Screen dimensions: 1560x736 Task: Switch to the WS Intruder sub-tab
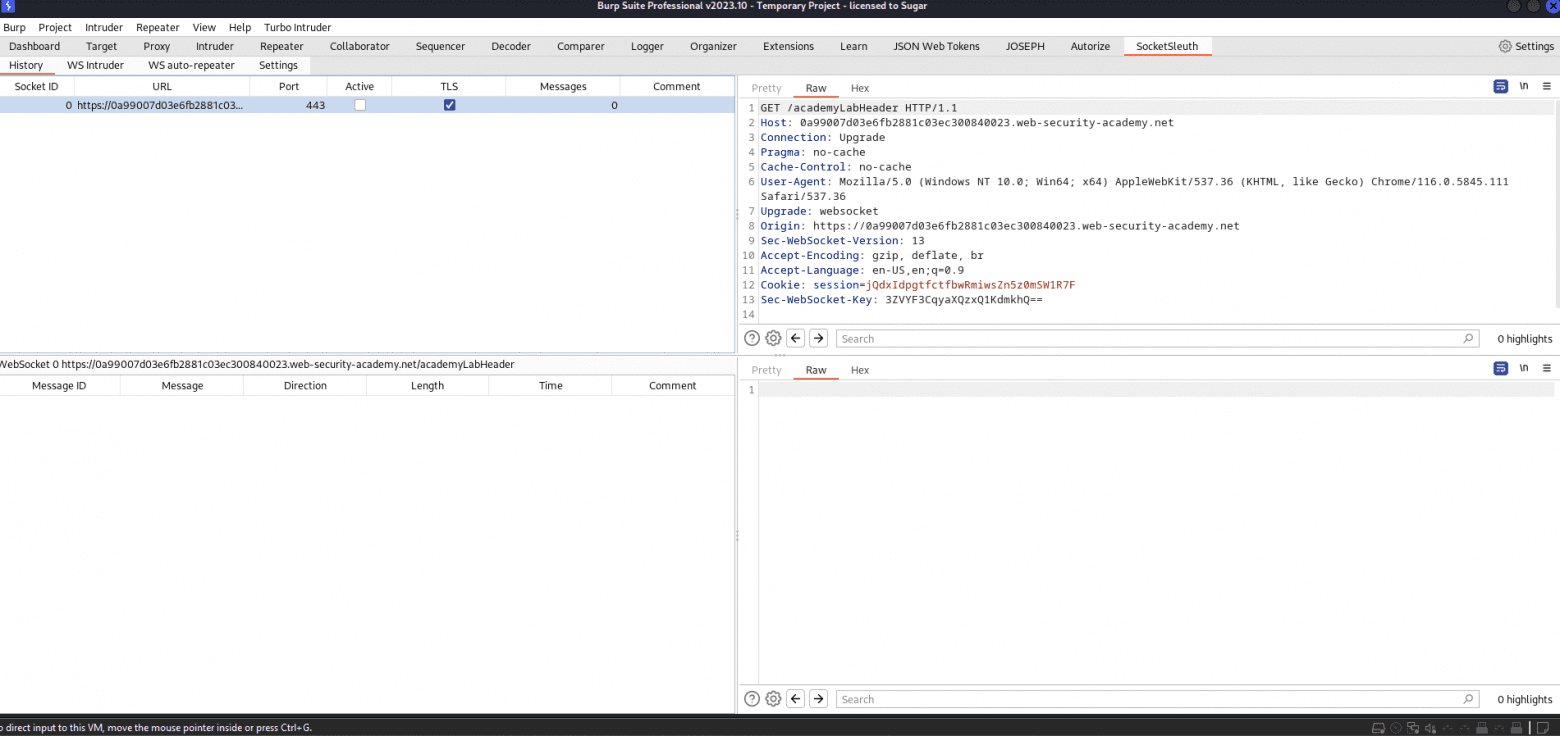[x=95, y=65]
